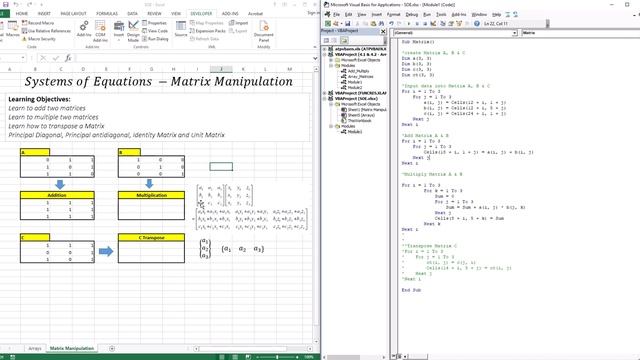
Task: Click Excel zoom slider handle
Action: point(277,357)
